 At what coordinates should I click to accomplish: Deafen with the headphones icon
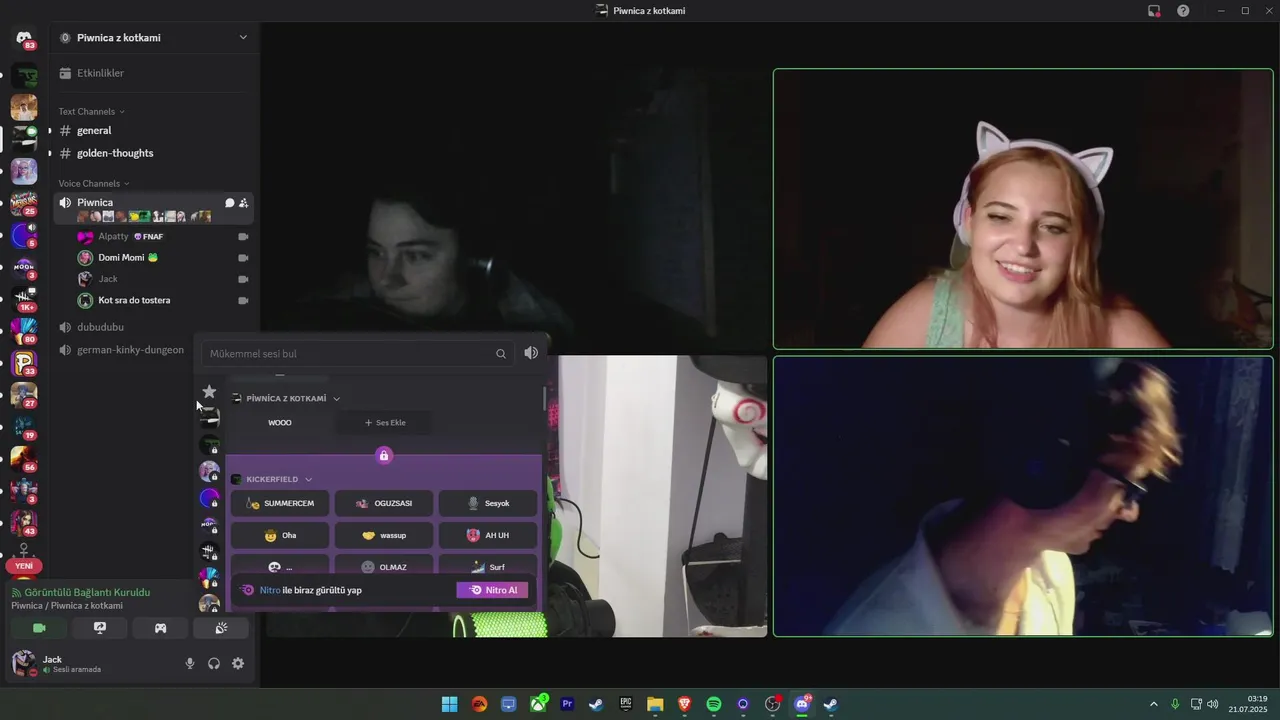214,663
